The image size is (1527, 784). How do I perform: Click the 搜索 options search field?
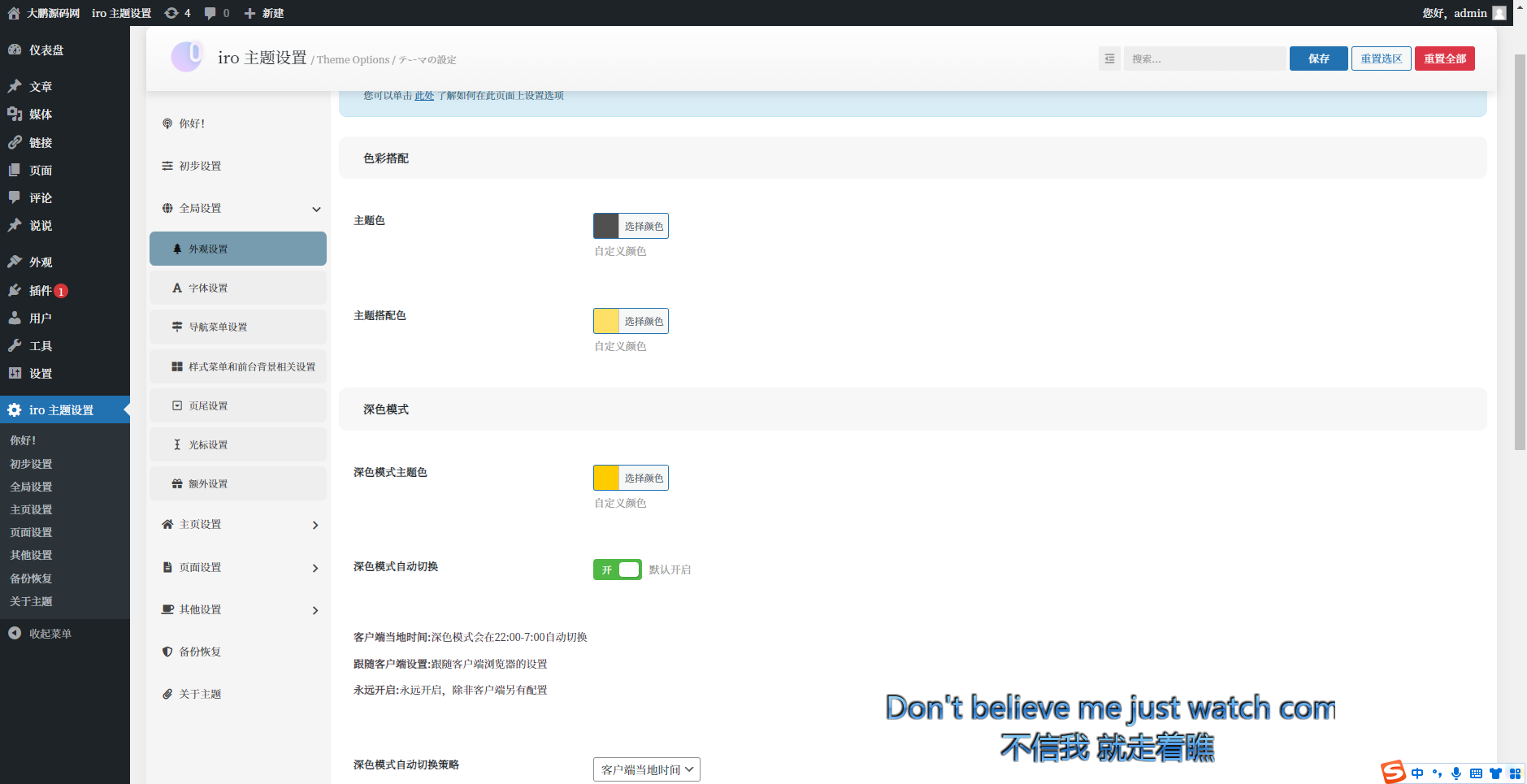(1204, 58)
